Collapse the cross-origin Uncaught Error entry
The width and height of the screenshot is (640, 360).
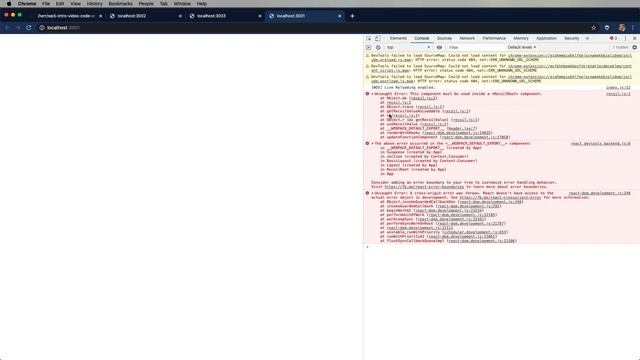pyautogui.click(x=372, y=193)
